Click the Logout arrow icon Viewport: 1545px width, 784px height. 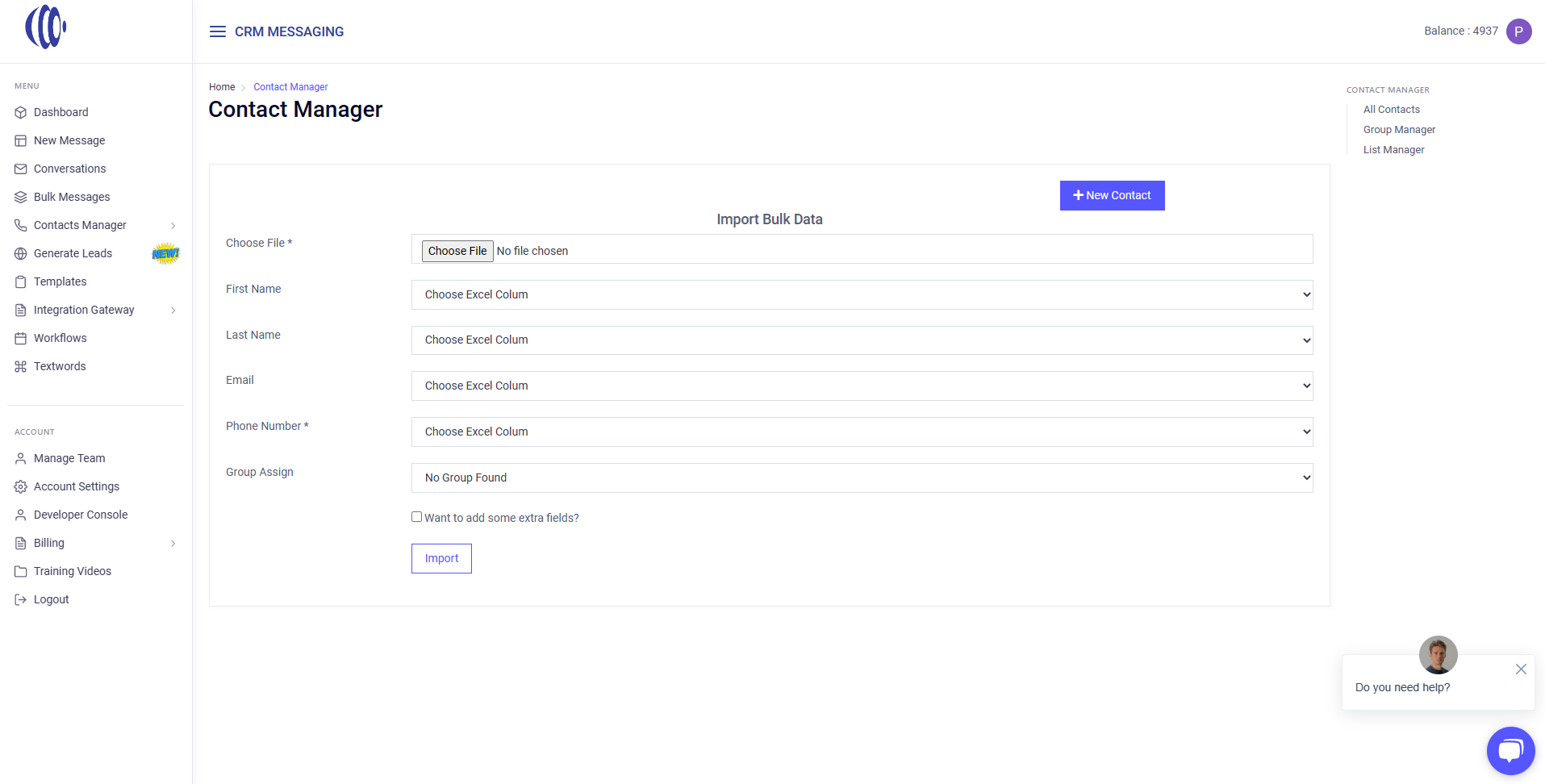click(x=21, y=600)
